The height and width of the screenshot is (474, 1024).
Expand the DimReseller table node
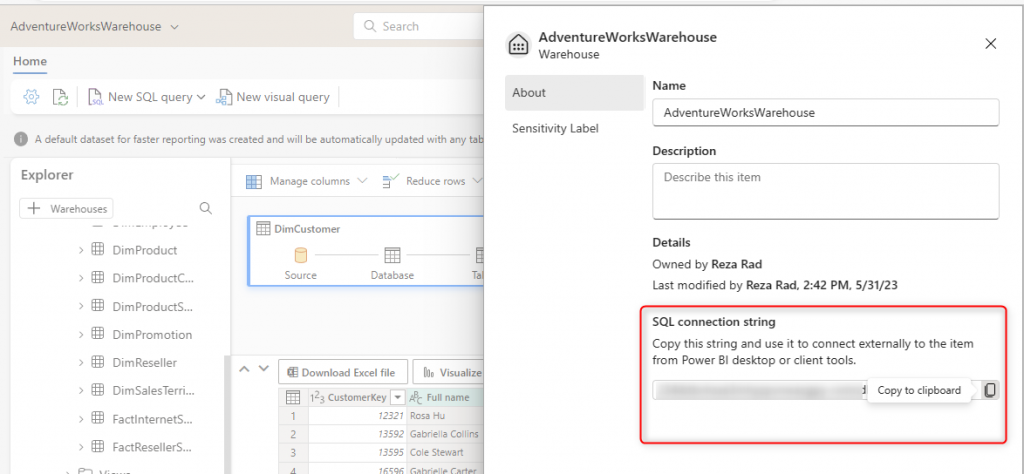click(x=81, y=362)
